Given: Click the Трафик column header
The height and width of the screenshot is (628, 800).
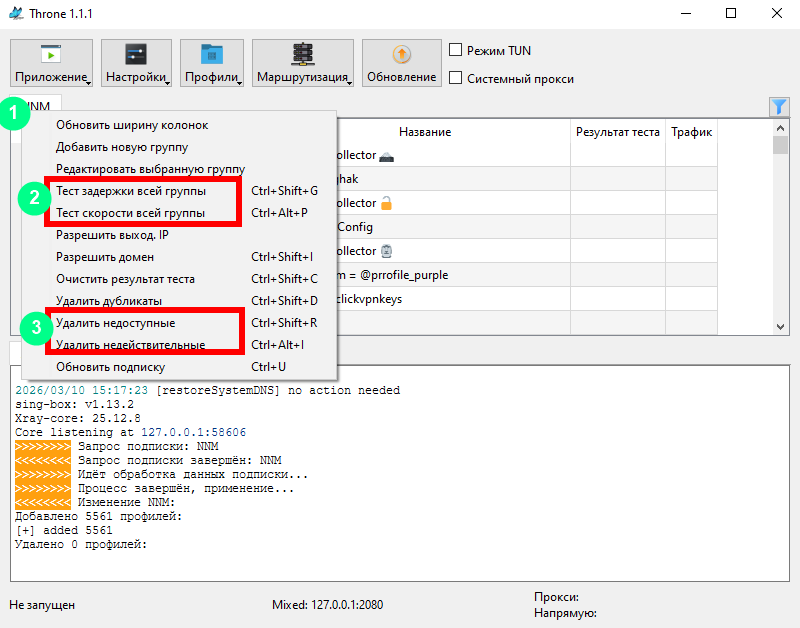Looking at the screenshot, I should pos(691,132).
